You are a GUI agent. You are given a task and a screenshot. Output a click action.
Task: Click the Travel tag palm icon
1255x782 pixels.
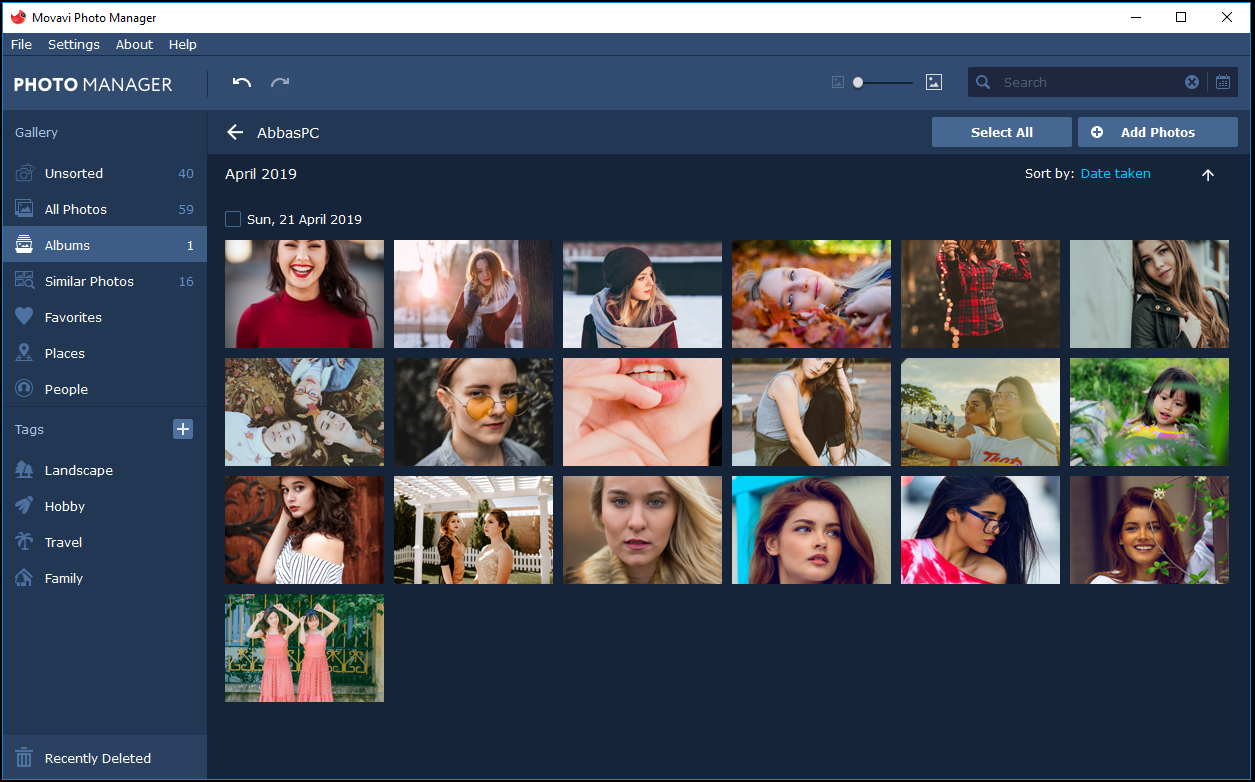(x=24, y=542)
